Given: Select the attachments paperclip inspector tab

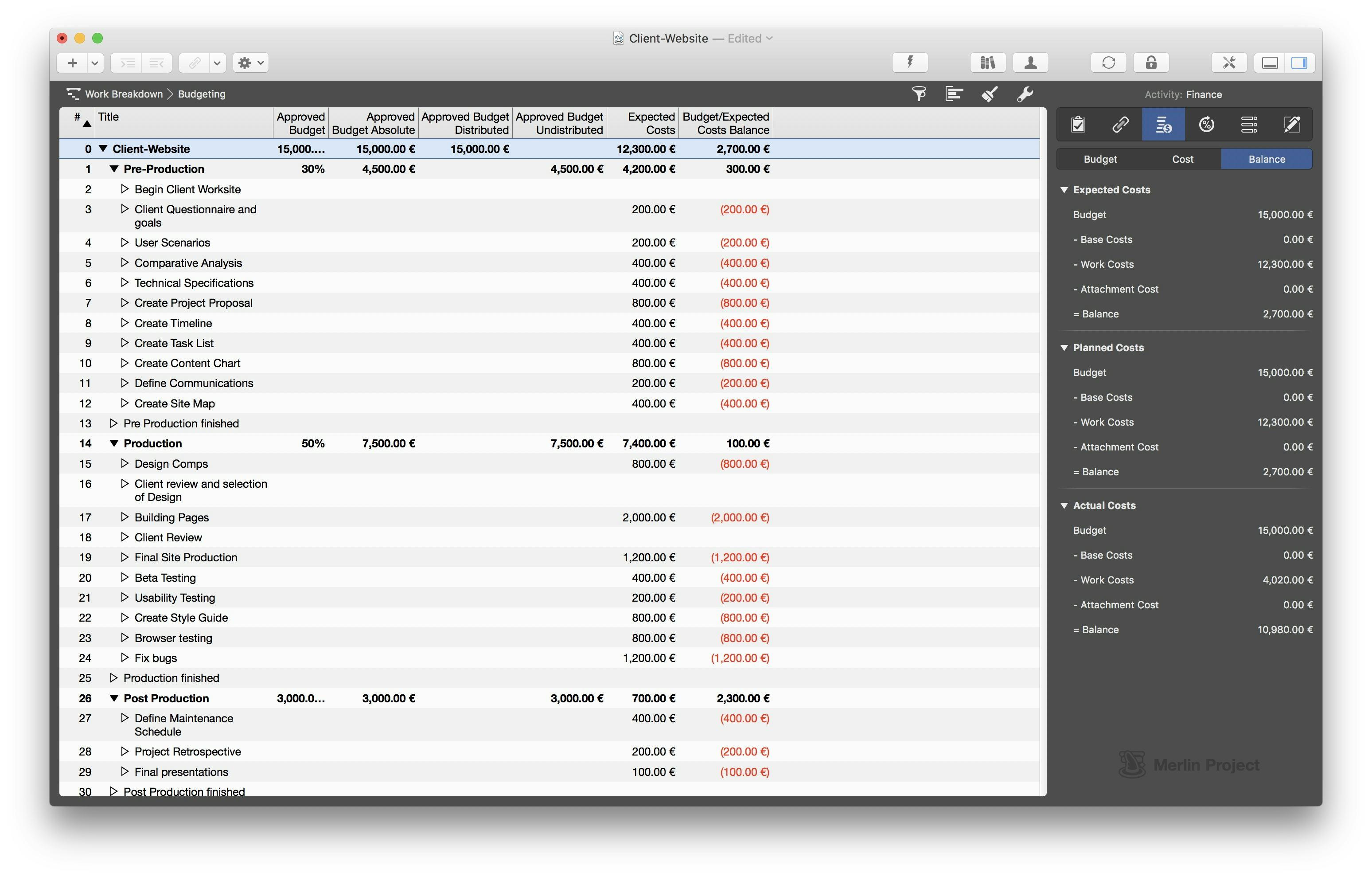Looking at the screenshot, I should coord(1120,124).
